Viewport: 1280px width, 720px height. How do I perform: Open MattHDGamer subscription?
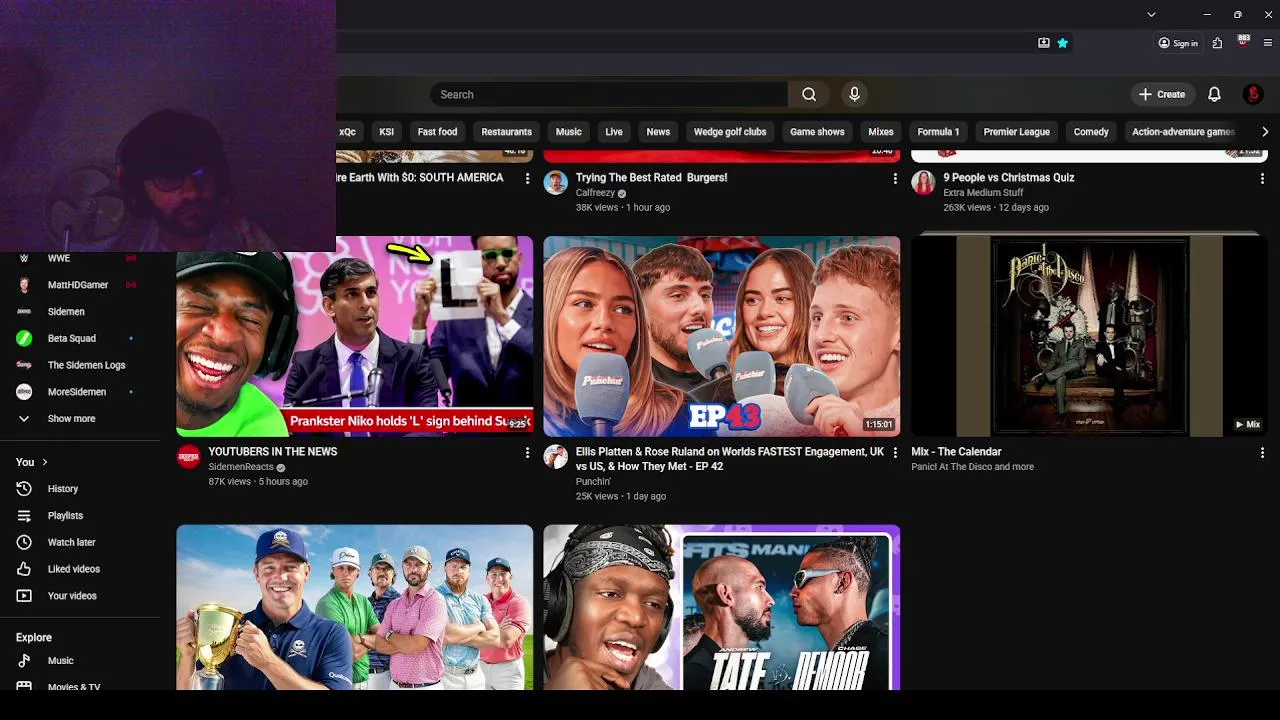[x=80, y=285]
